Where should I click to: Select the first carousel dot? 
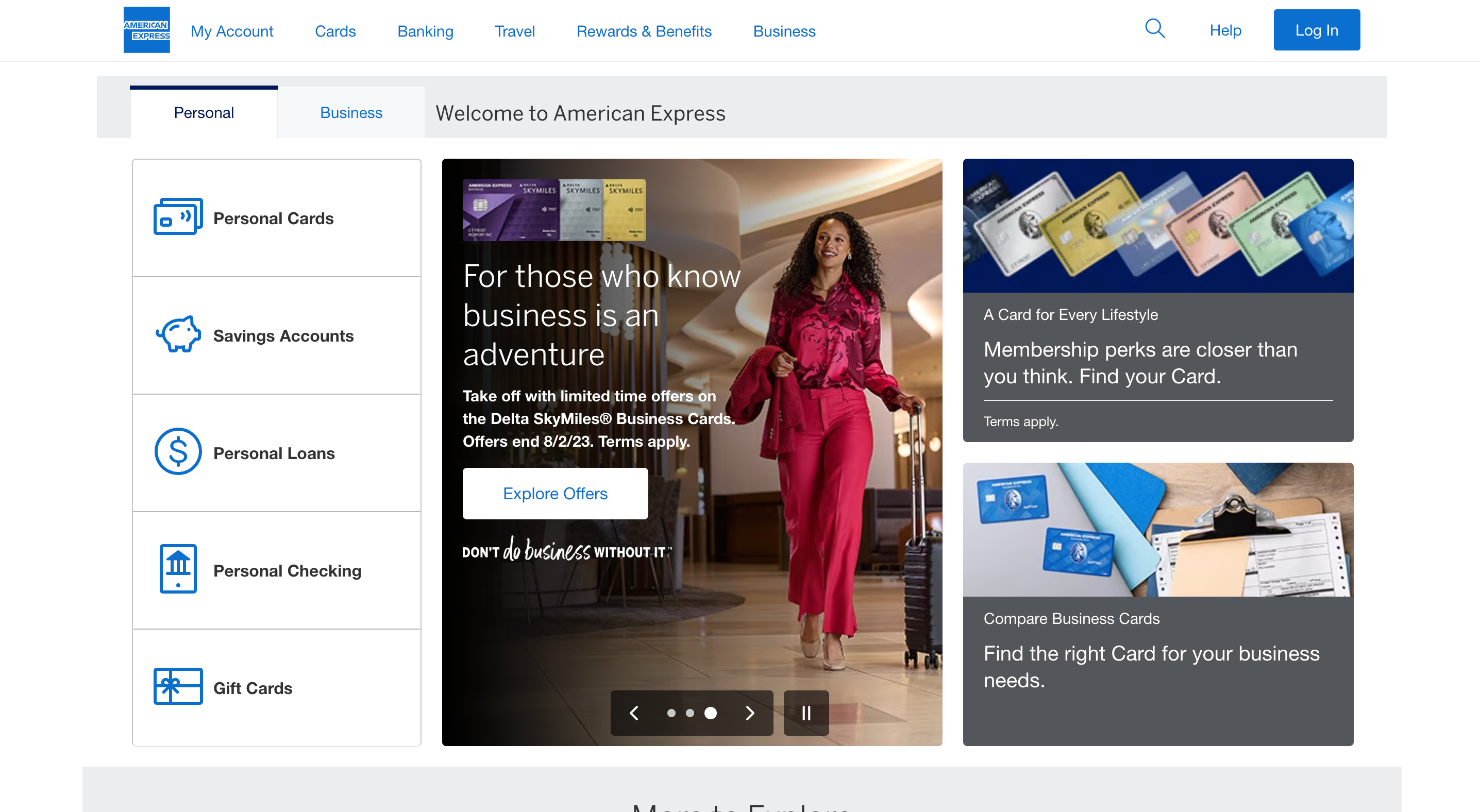tap(671, 713)
